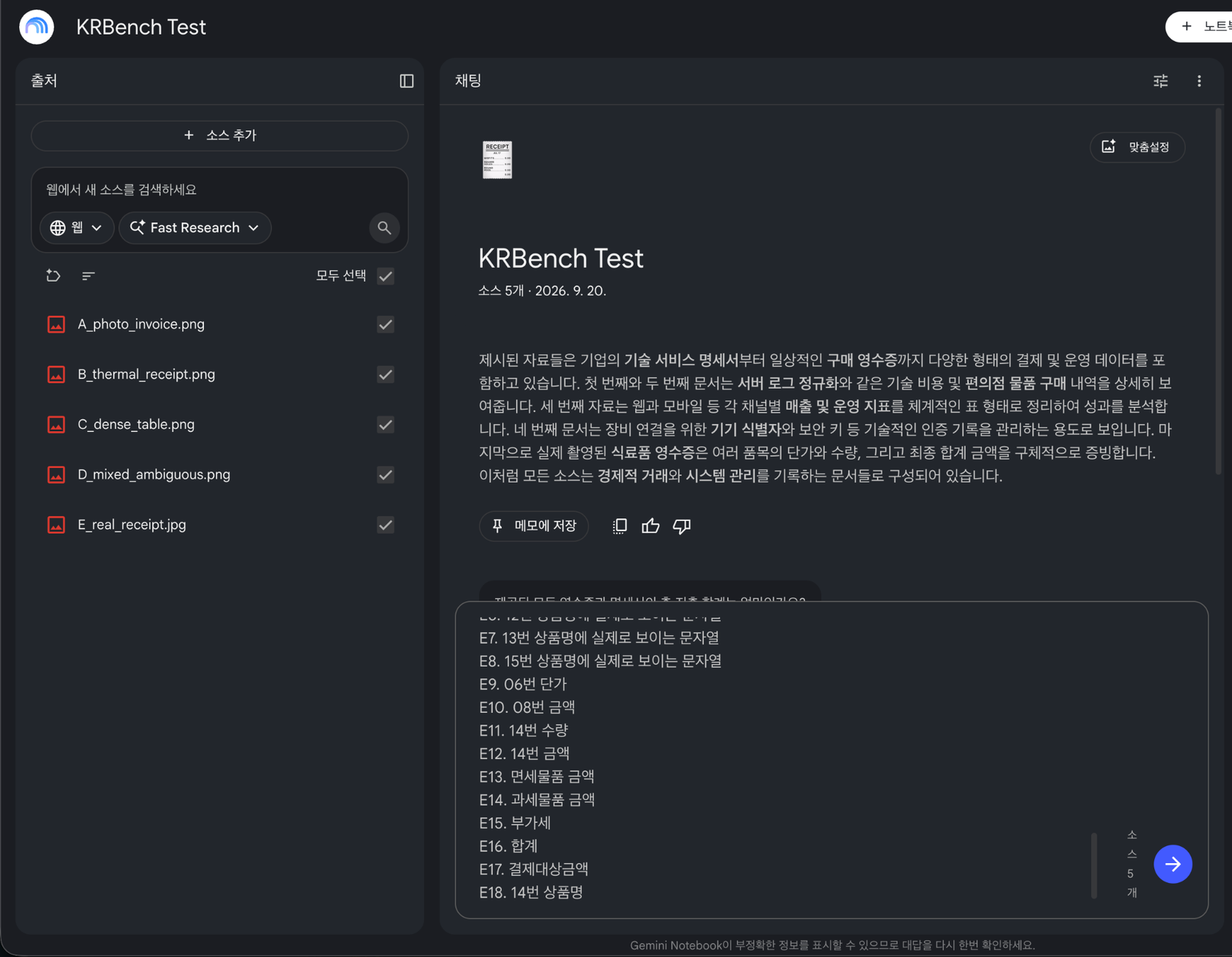1232x957 pixels.
Task: Open chat configuration sliders icon
Action: tap(1160, 81)
